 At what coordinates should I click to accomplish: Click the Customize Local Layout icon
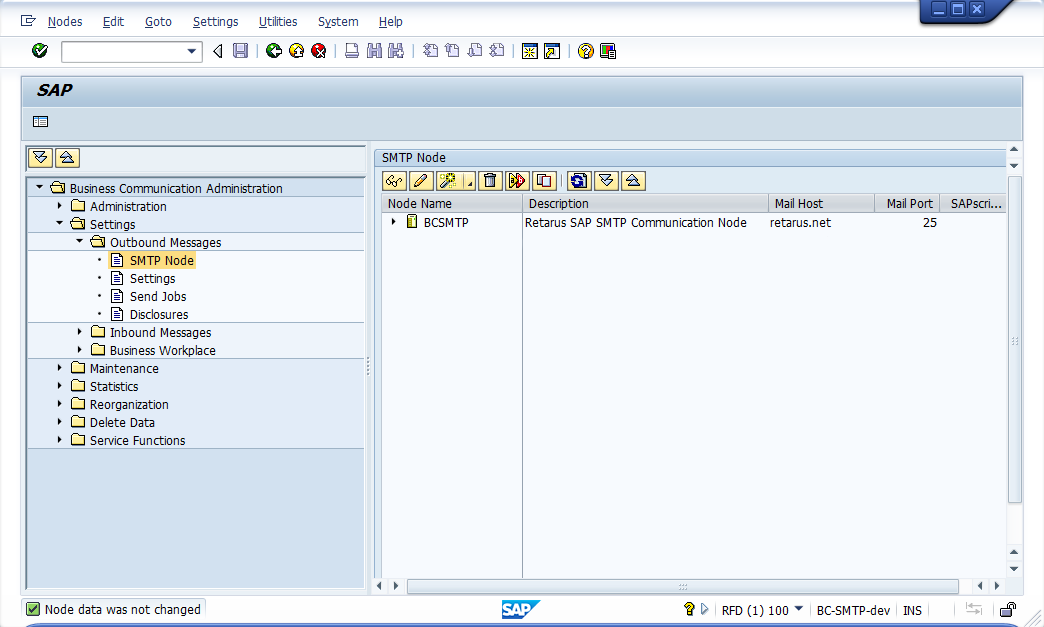point(608,51)
